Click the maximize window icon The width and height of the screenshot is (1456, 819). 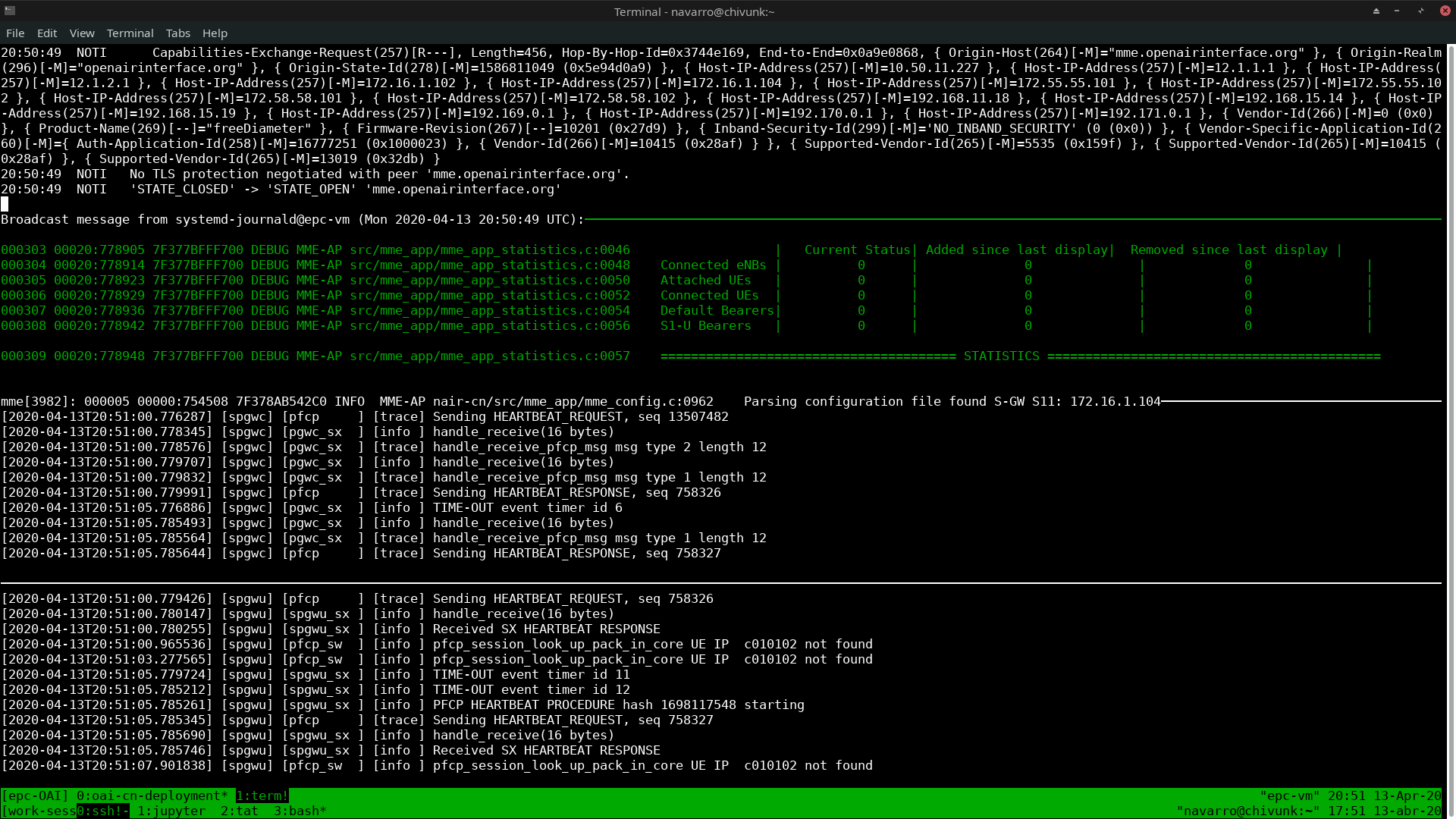[1421, 11]
